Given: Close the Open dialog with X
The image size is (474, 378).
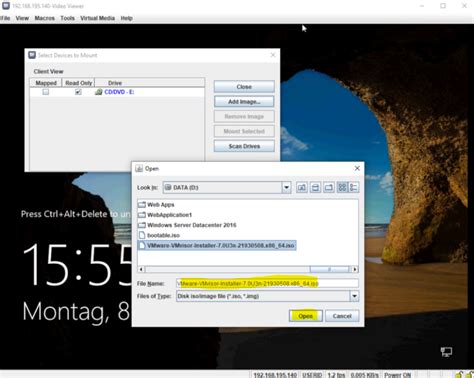Looking at the screenshot, I should coord(357,168).
